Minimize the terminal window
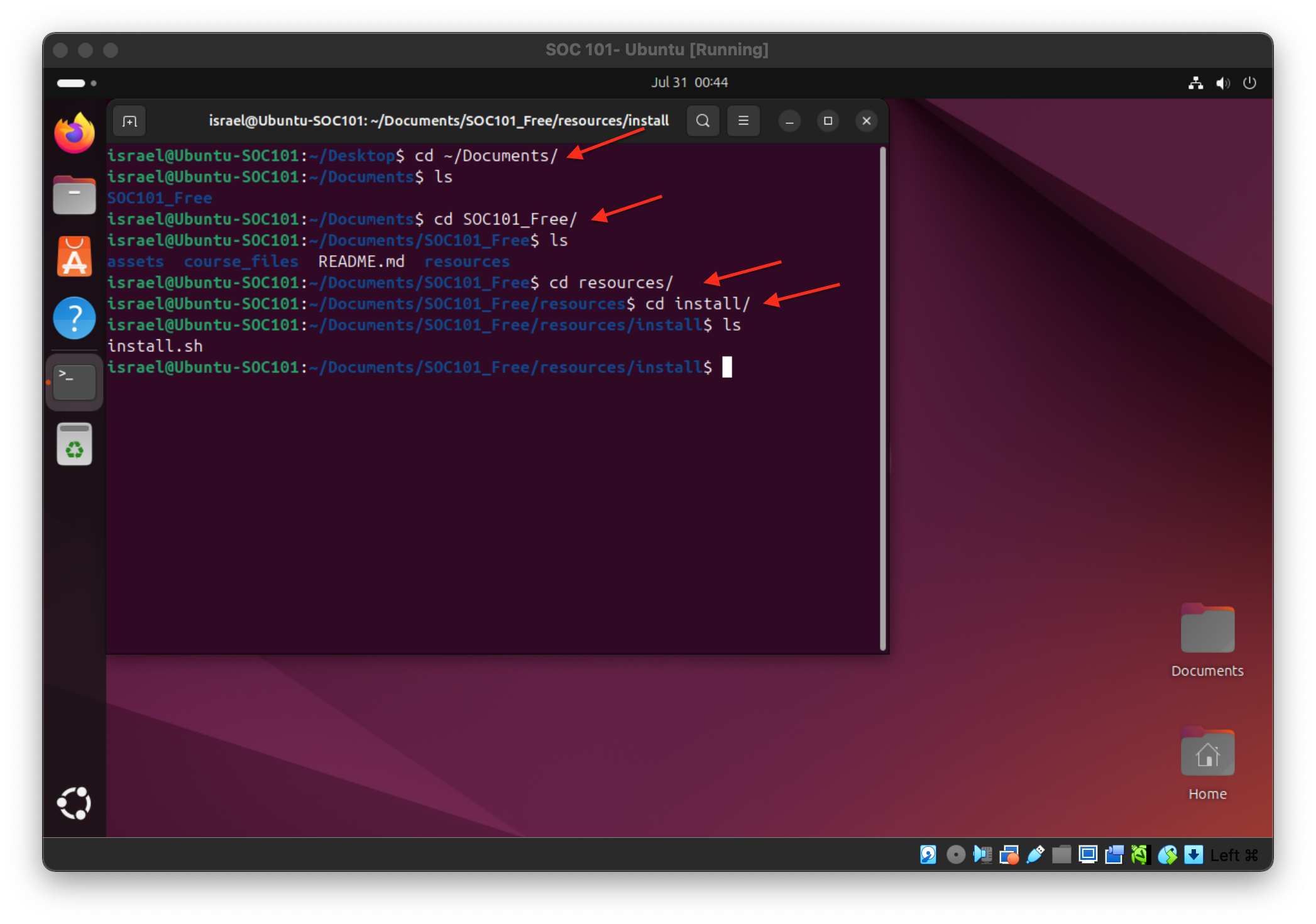The height and width of the screenshot is (924, 1316). point(789,121)
